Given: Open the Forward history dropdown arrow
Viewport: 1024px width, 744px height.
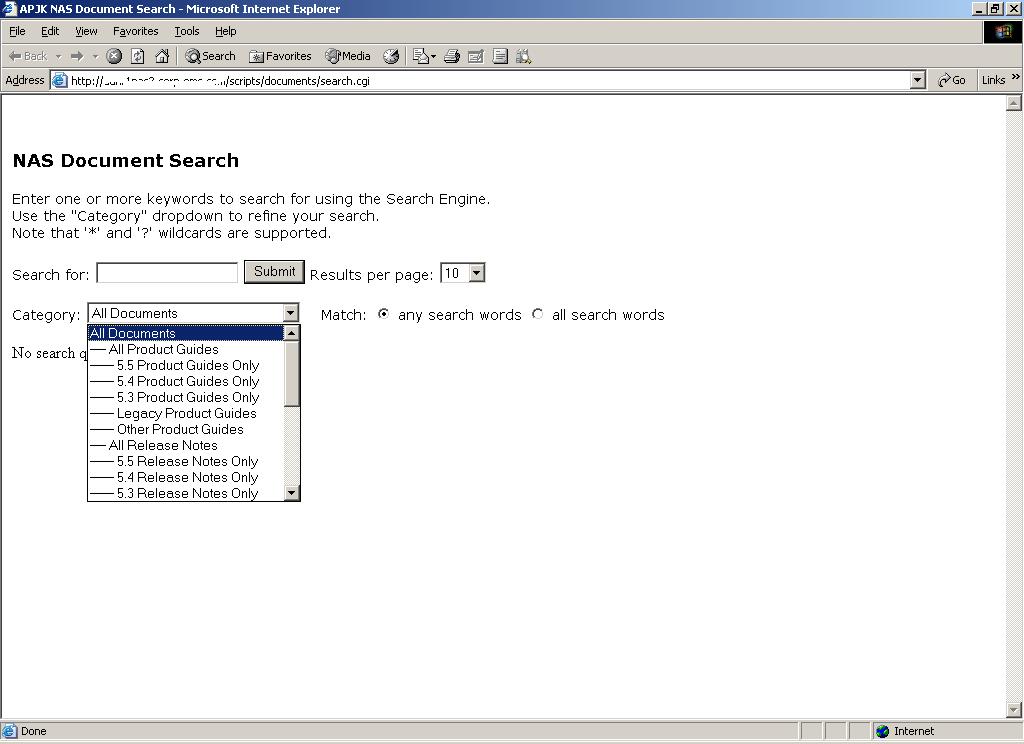Looking at the screenshot, I should [95, 56].
